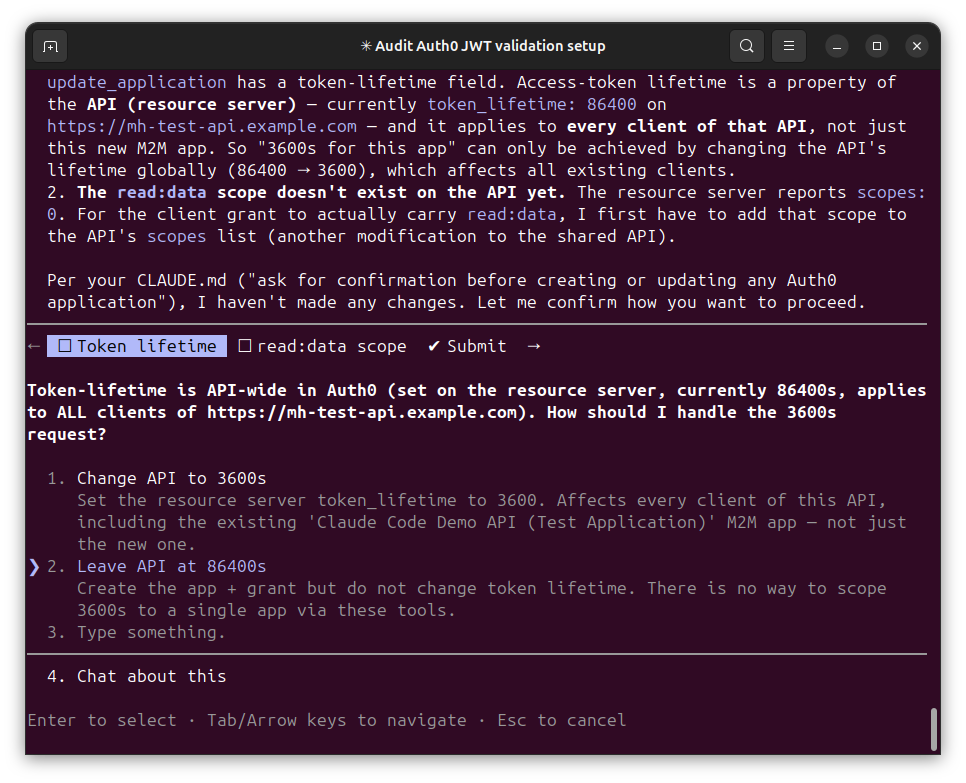
Task: Open the hamburger menu
Action: point(789,46)
